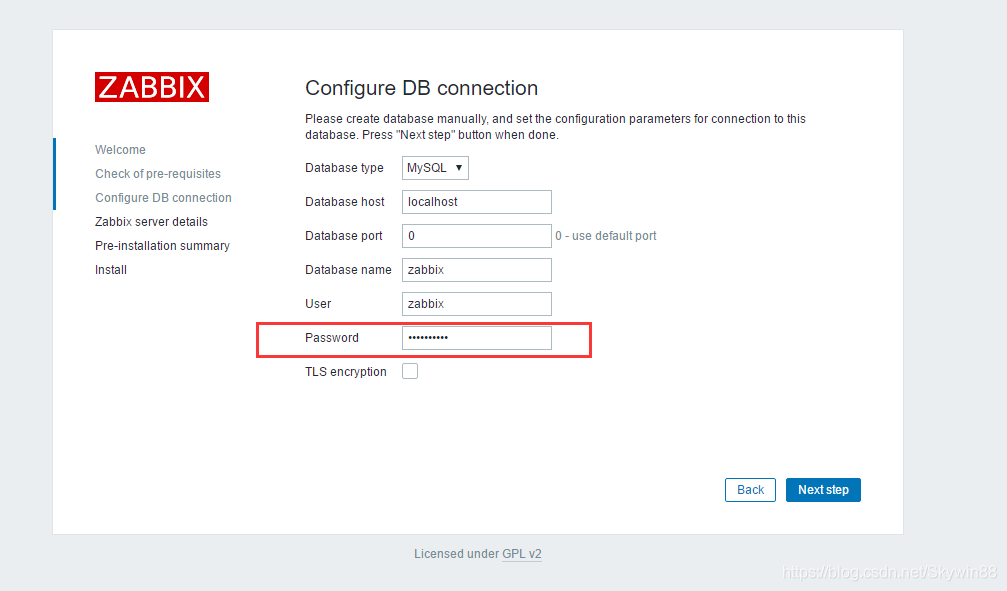Click the ZABBIX logo
Screen dimensions: 1007x591
coord(152,87)
